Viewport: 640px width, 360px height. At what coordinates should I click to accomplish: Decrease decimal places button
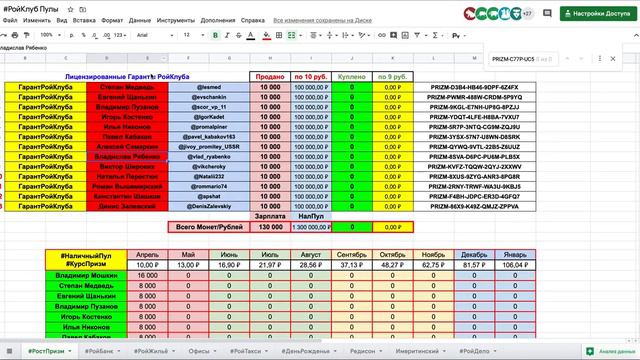(x=95, y=36)
